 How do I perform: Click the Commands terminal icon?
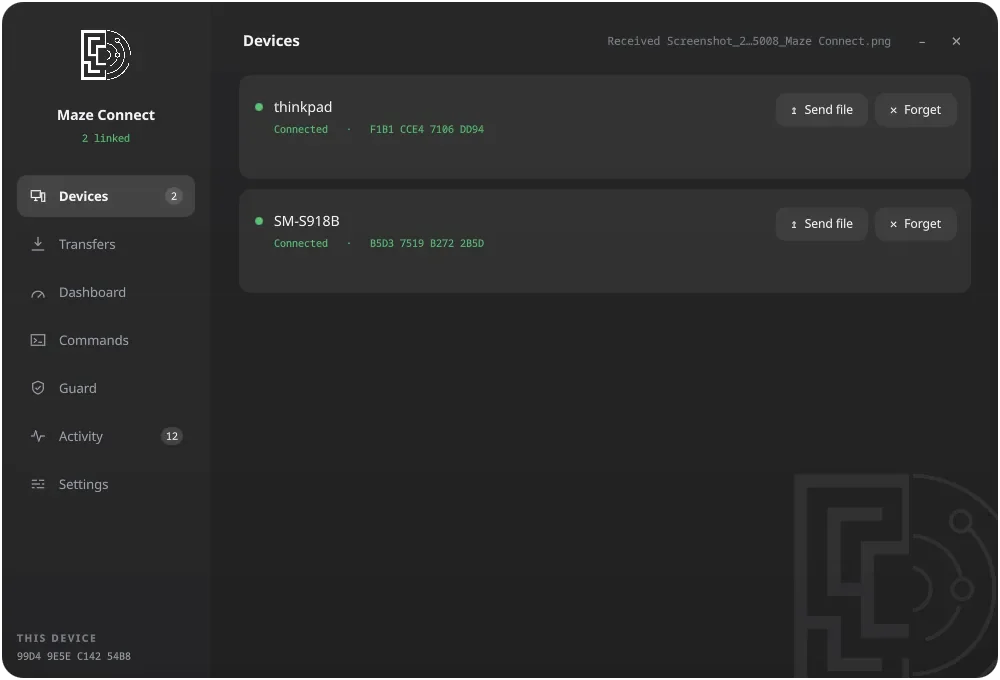pyautogui.click(x=38, y=340)
